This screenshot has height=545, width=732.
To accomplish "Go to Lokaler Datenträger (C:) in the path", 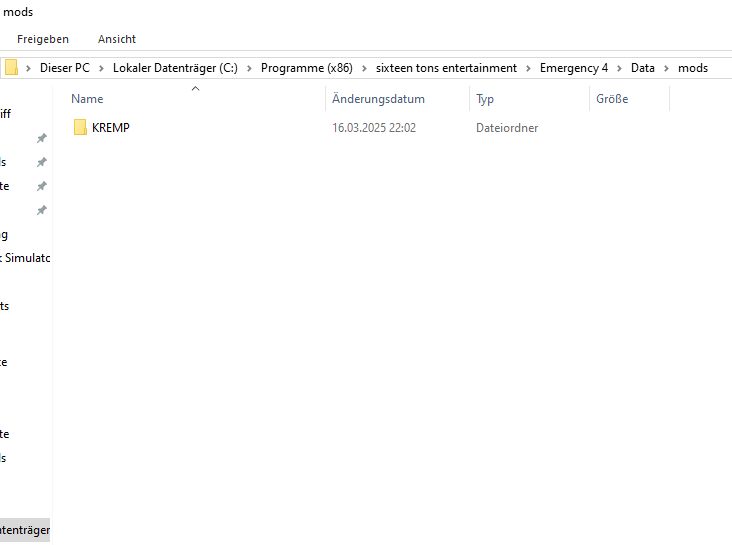I will pos(174,68).
